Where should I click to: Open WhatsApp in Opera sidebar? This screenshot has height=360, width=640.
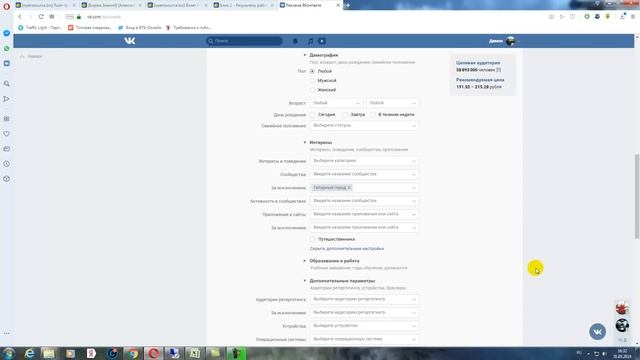tap(7, 48)
